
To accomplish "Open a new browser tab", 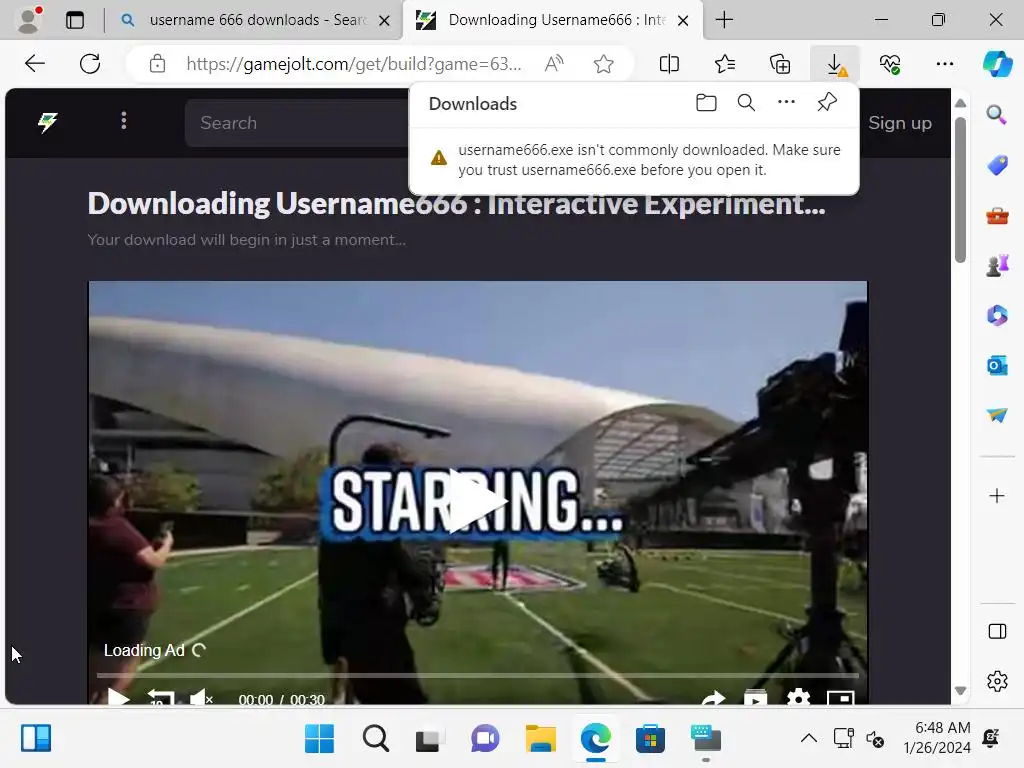I will pyautogui.click(x=724, y=20).
